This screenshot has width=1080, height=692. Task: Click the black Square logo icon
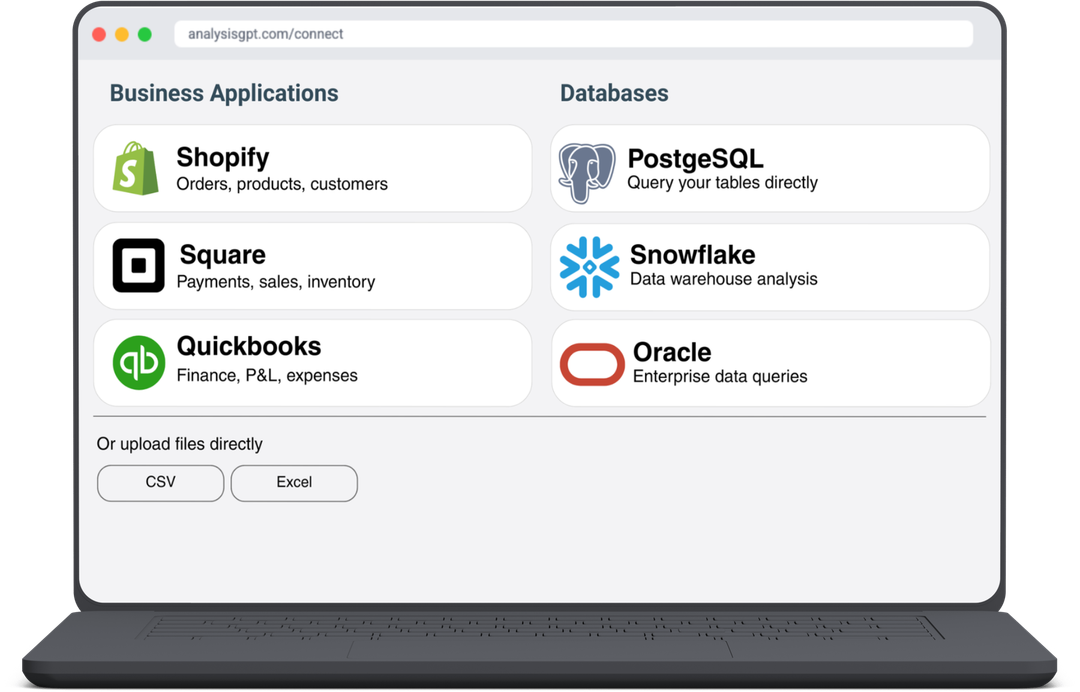click(138, 266)
